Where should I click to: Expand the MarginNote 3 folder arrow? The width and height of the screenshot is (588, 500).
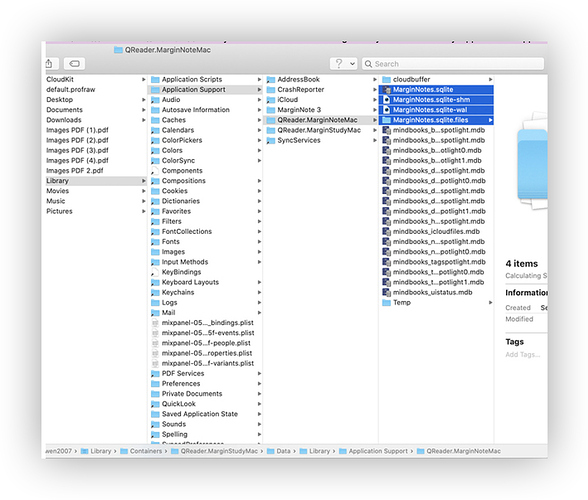[375, 110]
